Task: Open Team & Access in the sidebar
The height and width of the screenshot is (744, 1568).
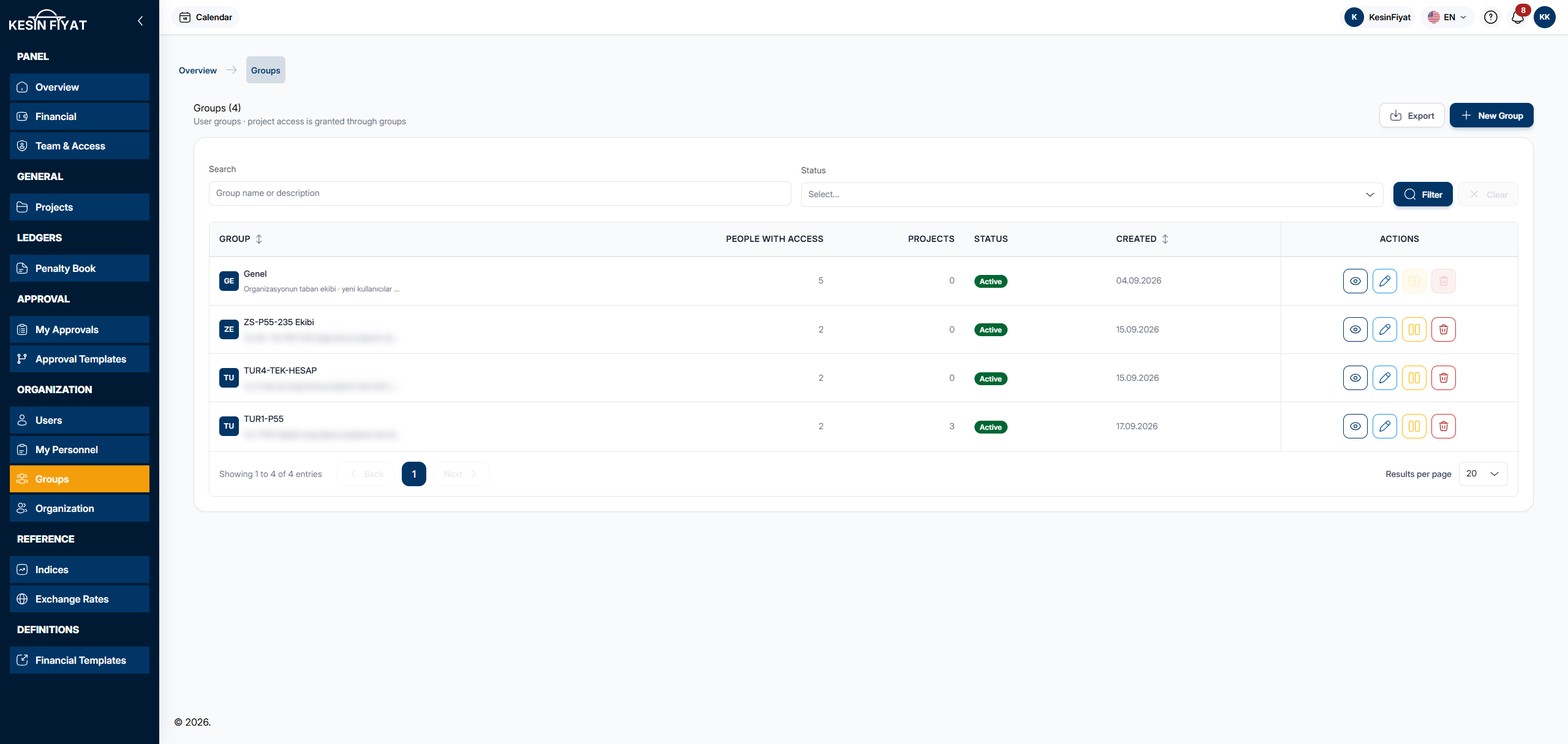Action: pyautogui.click(x=79, y=146)
